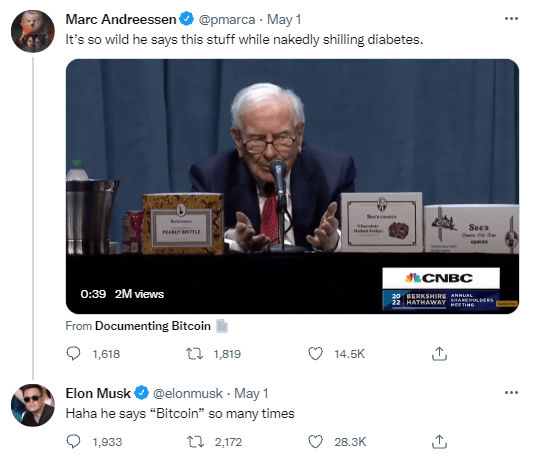
Task: Open more options for Elon Musk's tweet
Action: coord(511,393)
